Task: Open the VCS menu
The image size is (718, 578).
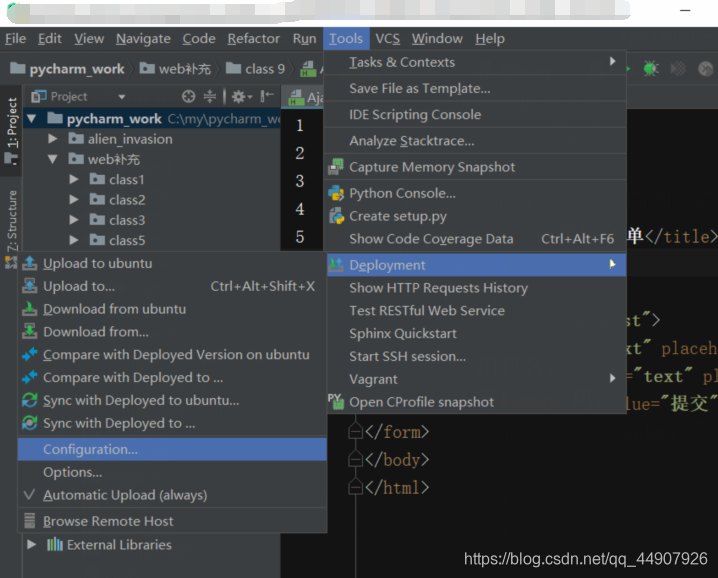Action: tap(387, 38)
